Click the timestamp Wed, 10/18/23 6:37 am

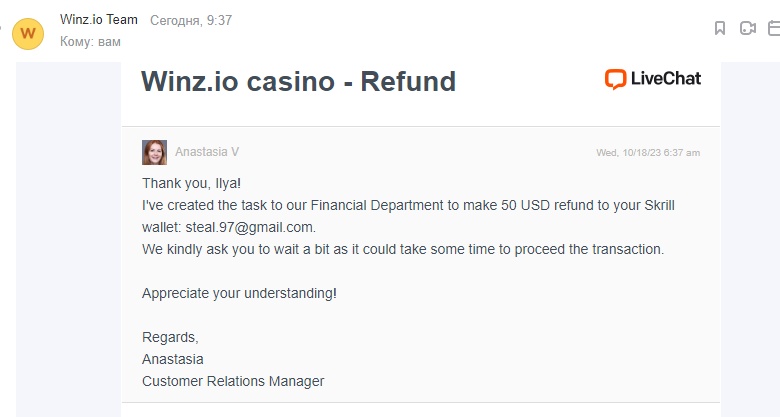648,153
